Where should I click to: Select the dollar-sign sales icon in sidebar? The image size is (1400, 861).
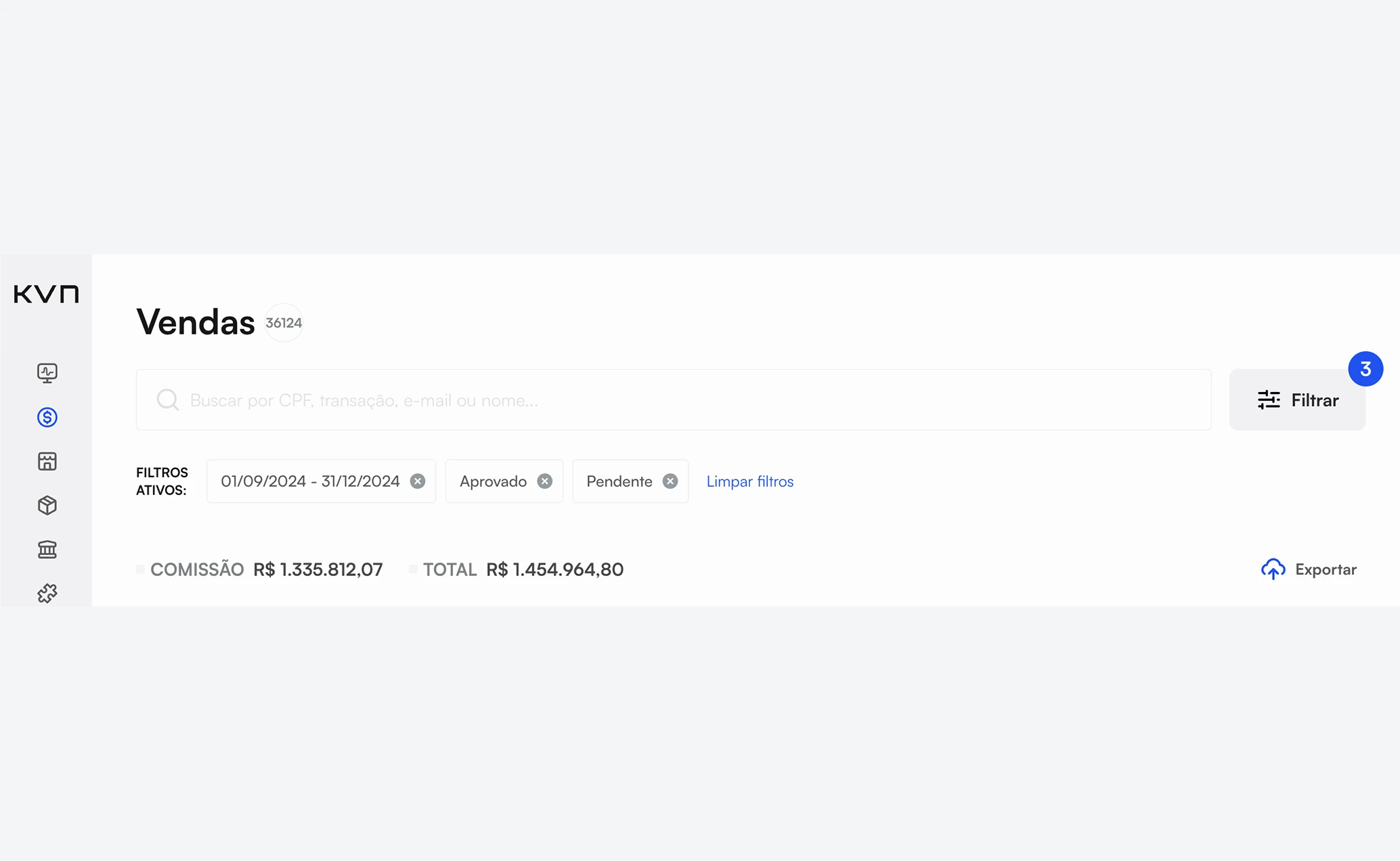(x=47, y=417)
